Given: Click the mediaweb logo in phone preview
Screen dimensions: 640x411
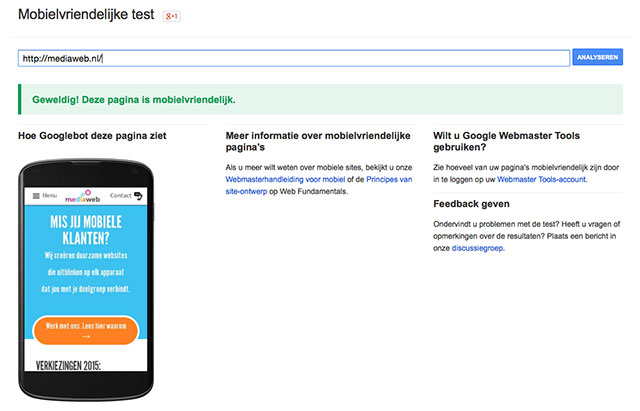Looking at the screenshot, I should point(83,196).
